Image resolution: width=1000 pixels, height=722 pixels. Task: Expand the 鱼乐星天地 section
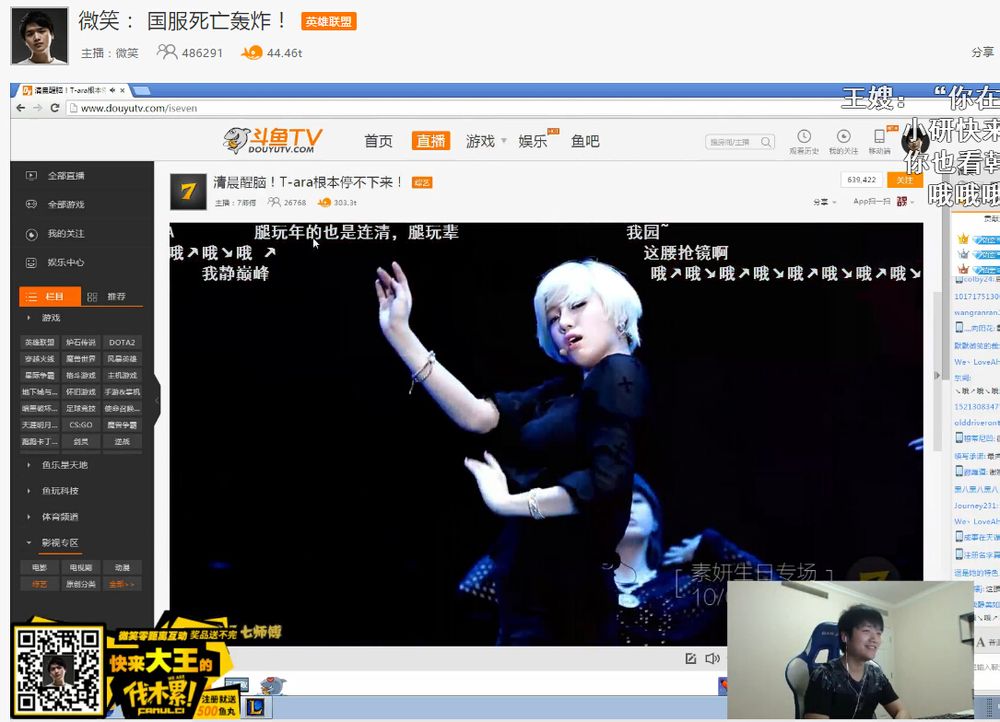point(64,465)
